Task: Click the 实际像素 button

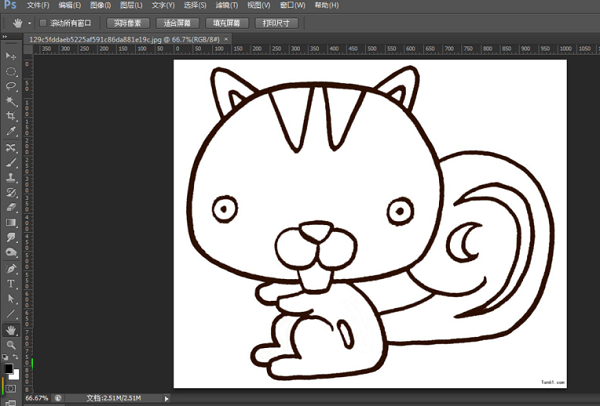Action: click(x=128, y=21)
